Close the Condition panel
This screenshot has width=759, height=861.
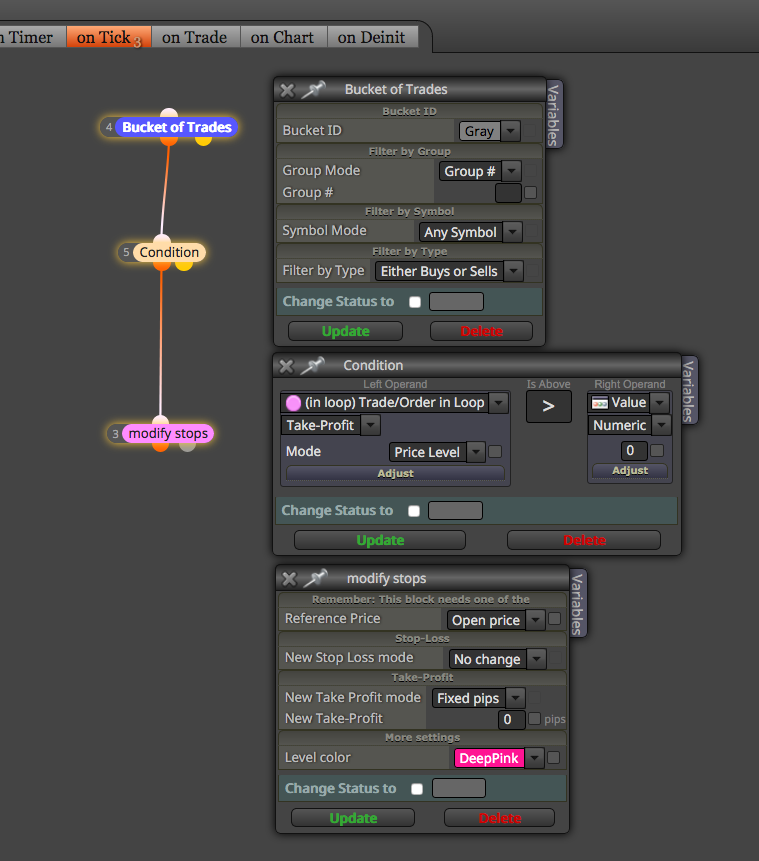click(x=286, y=366)
